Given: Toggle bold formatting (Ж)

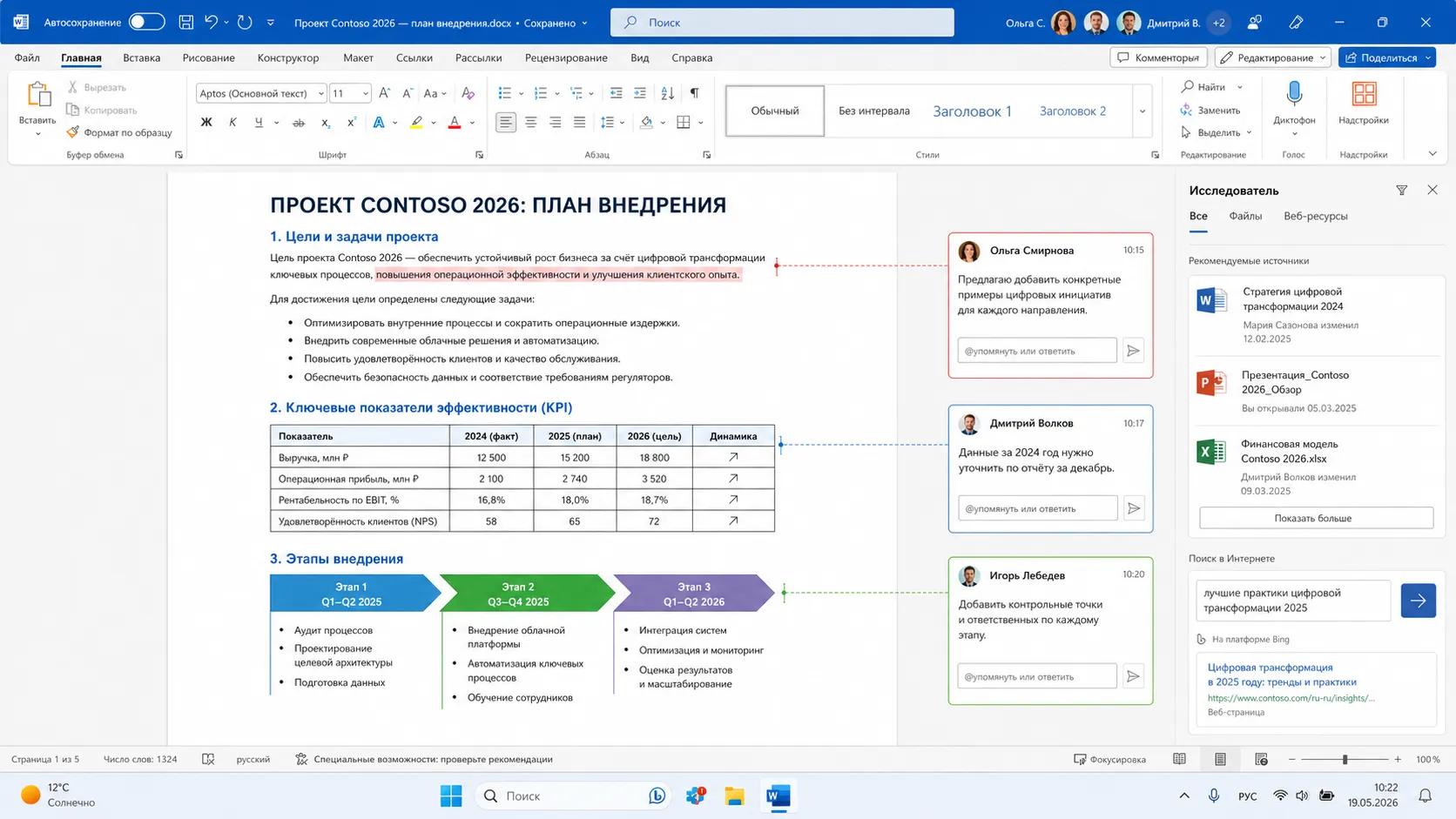Looking at the screenshot, I should (x=206, y=123).
